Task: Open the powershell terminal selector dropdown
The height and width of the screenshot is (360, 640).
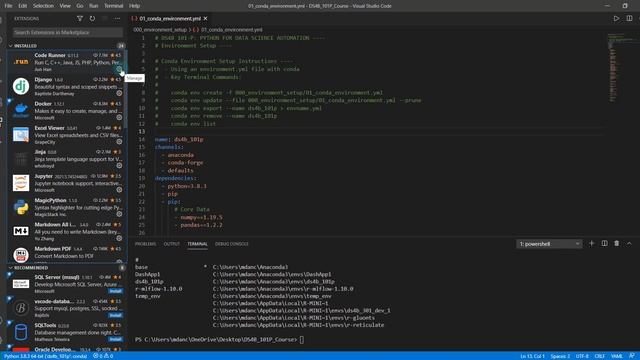Action: pyautogui.click(x=549, y=244)
